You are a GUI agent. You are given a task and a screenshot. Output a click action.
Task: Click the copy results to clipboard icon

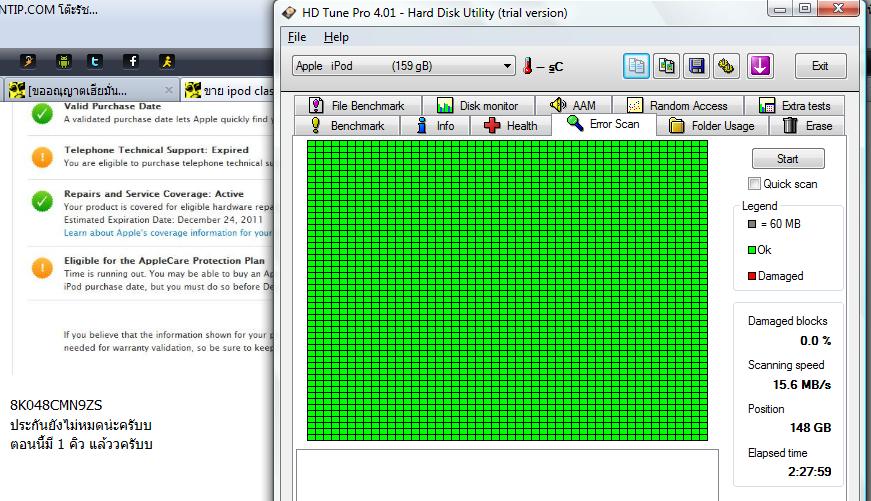[636, 66]
